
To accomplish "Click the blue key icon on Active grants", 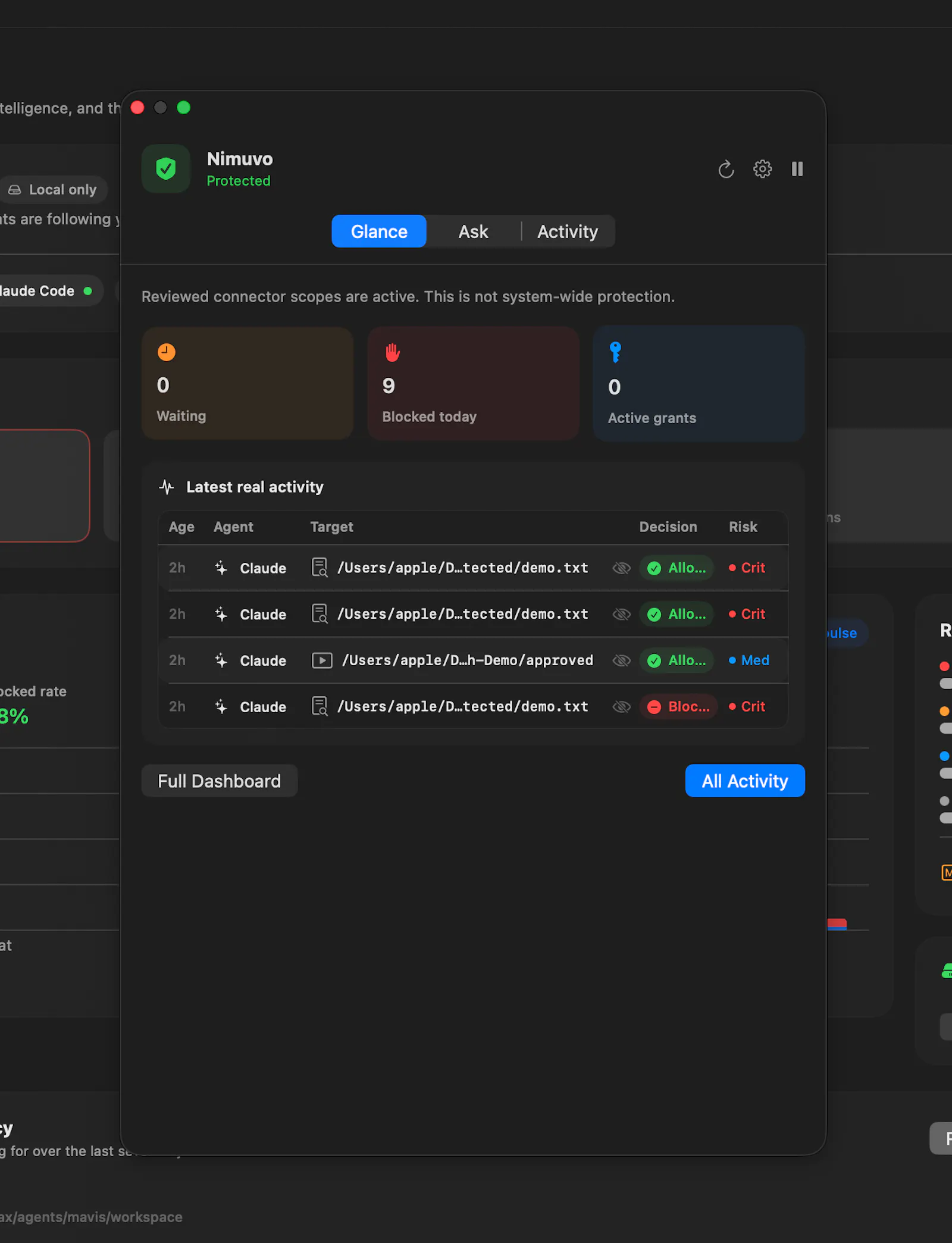I will [615, 352].
